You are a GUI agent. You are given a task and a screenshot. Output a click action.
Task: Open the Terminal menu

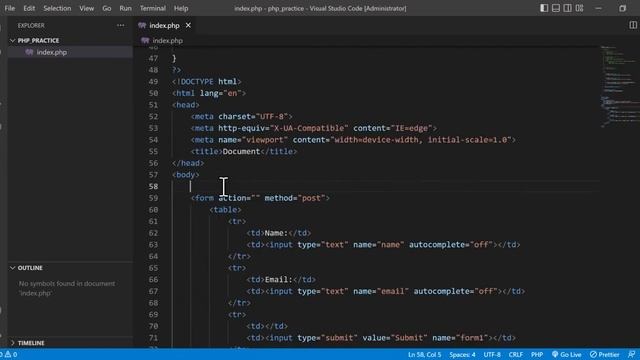[153, 8]
